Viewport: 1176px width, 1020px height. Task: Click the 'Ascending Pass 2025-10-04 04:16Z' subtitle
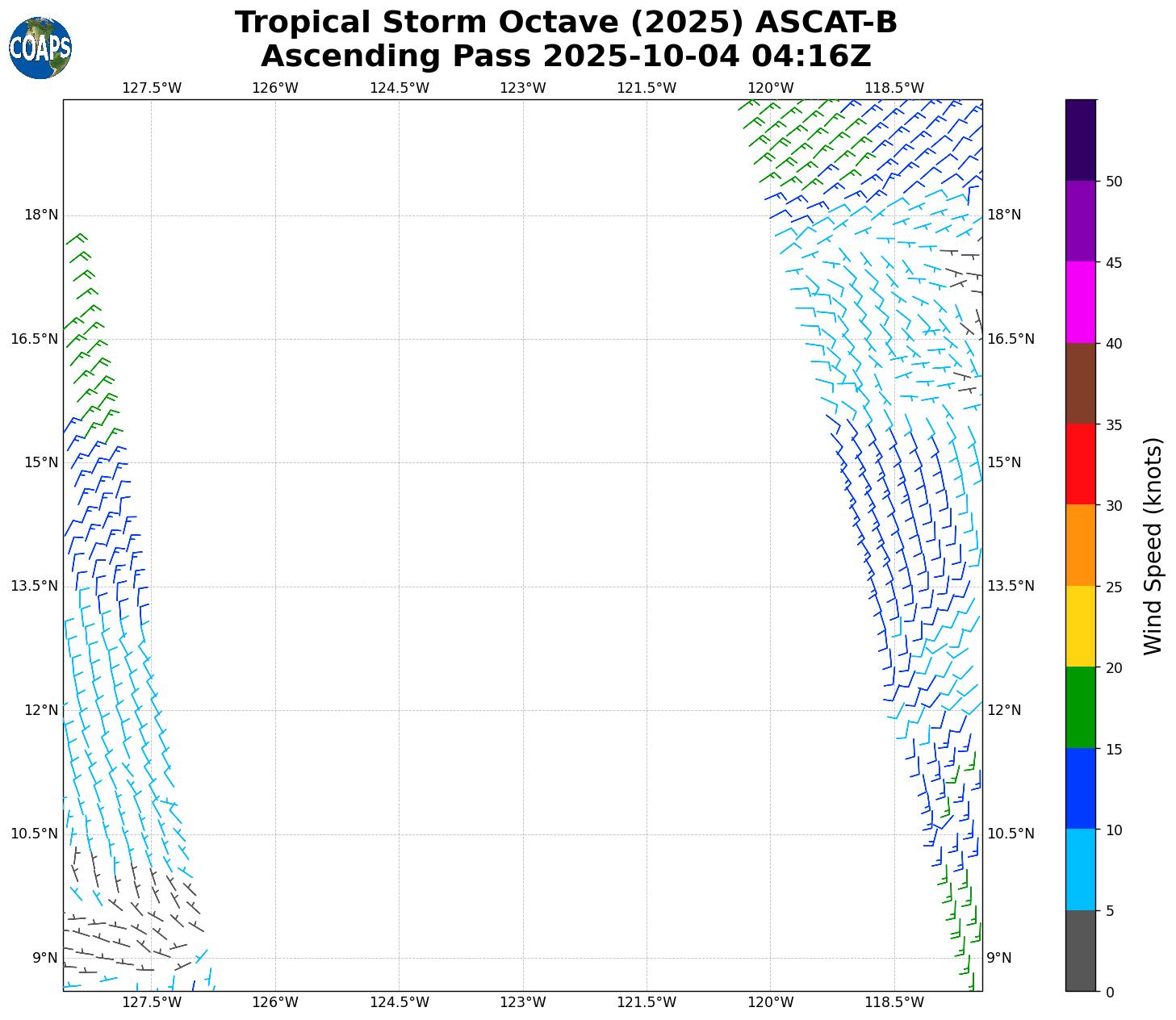tap(566, 56)
